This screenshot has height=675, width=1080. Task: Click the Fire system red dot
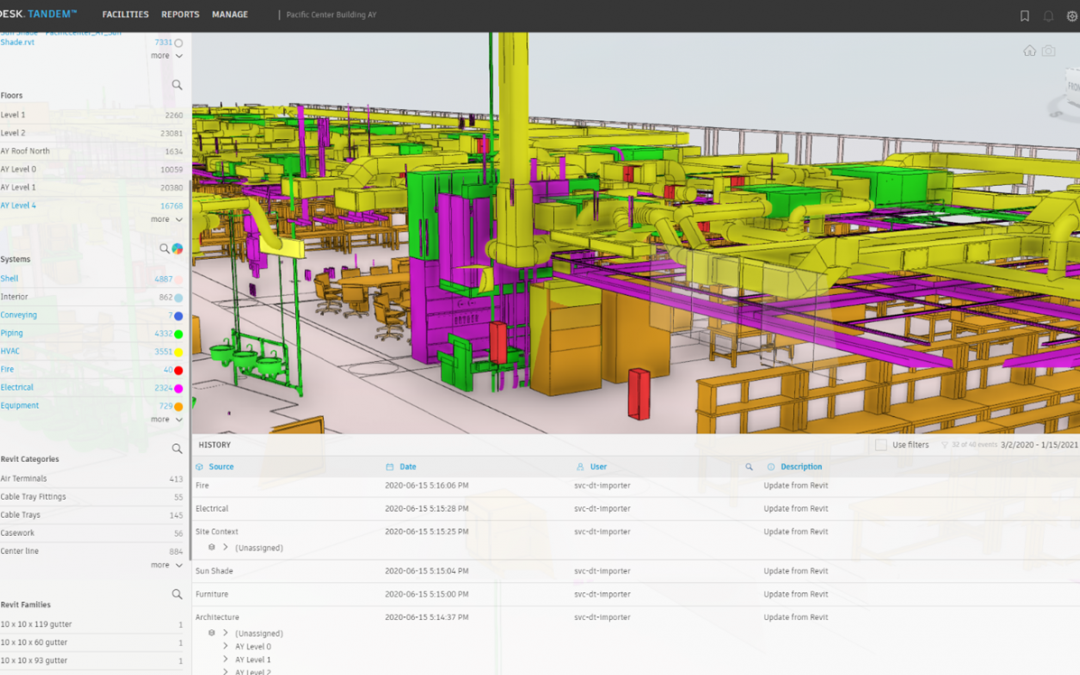178,371
